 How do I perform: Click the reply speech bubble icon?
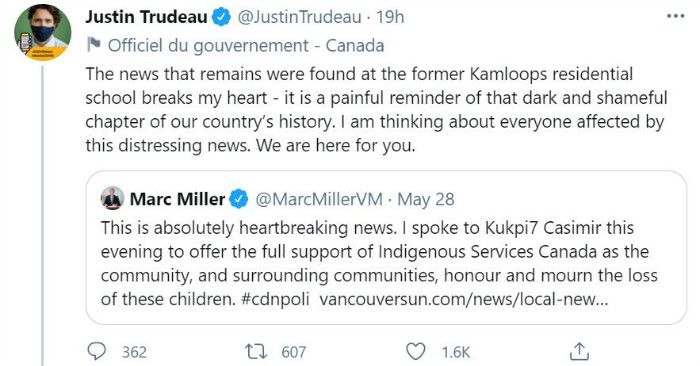pos(96,351)
